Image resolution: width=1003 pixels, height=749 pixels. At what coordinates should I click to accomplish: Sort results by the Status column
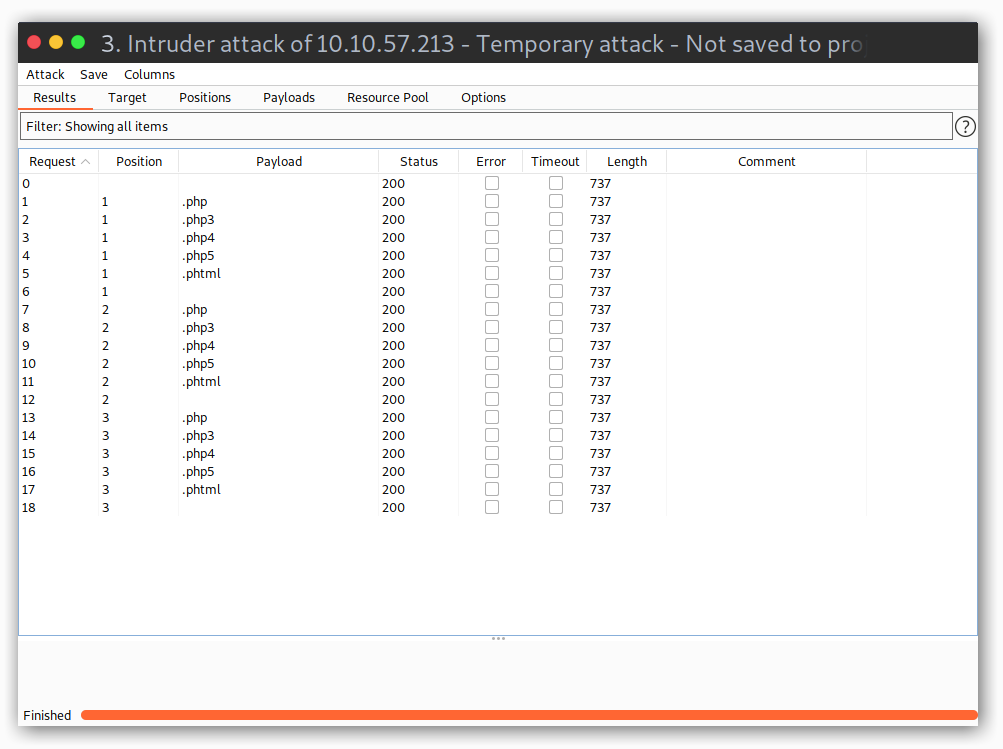point(418,161)
